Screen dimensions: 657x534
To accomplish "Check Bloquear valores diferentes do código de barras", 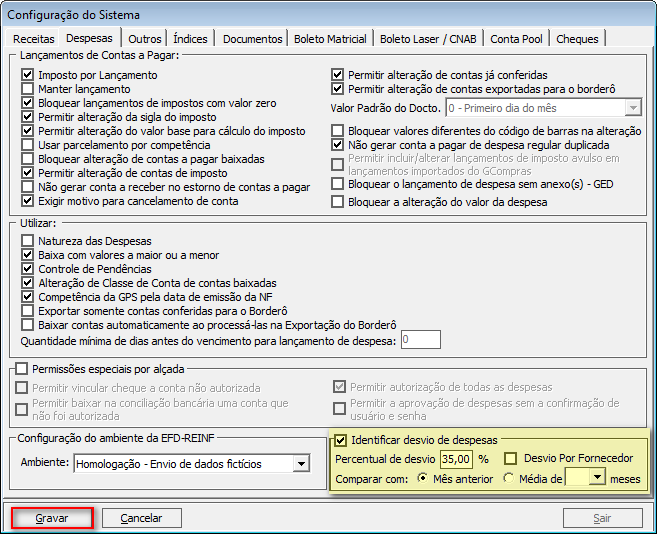I will point(337,131).
